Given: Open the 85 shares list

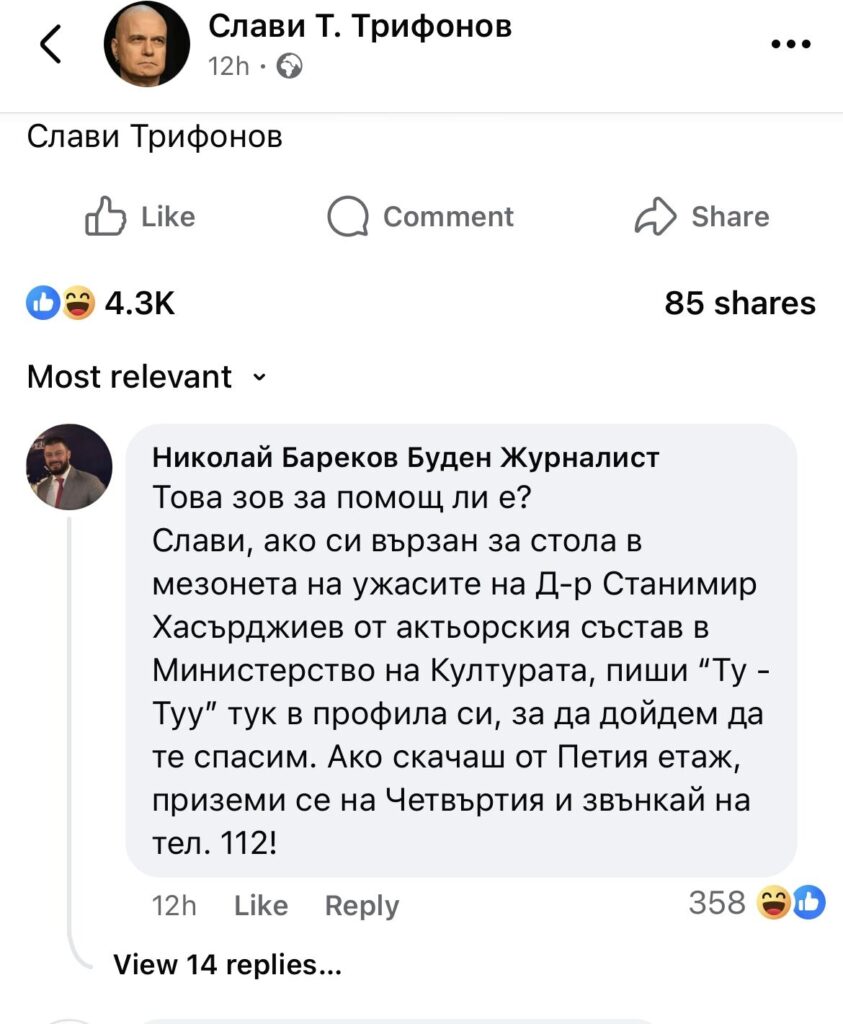Looking at the screenshot, I should (x=739, y=302).
